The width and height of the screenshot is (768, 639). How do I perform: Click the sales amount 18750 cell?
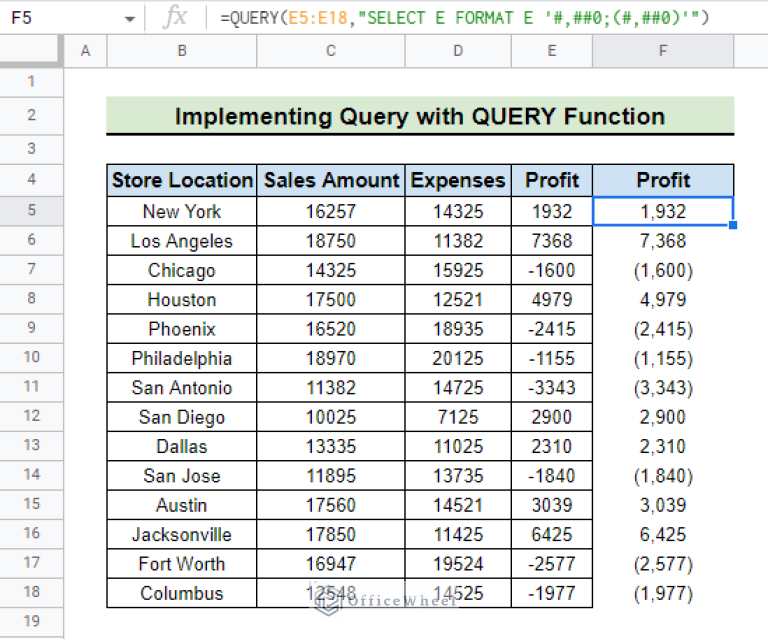click(331, 241)
